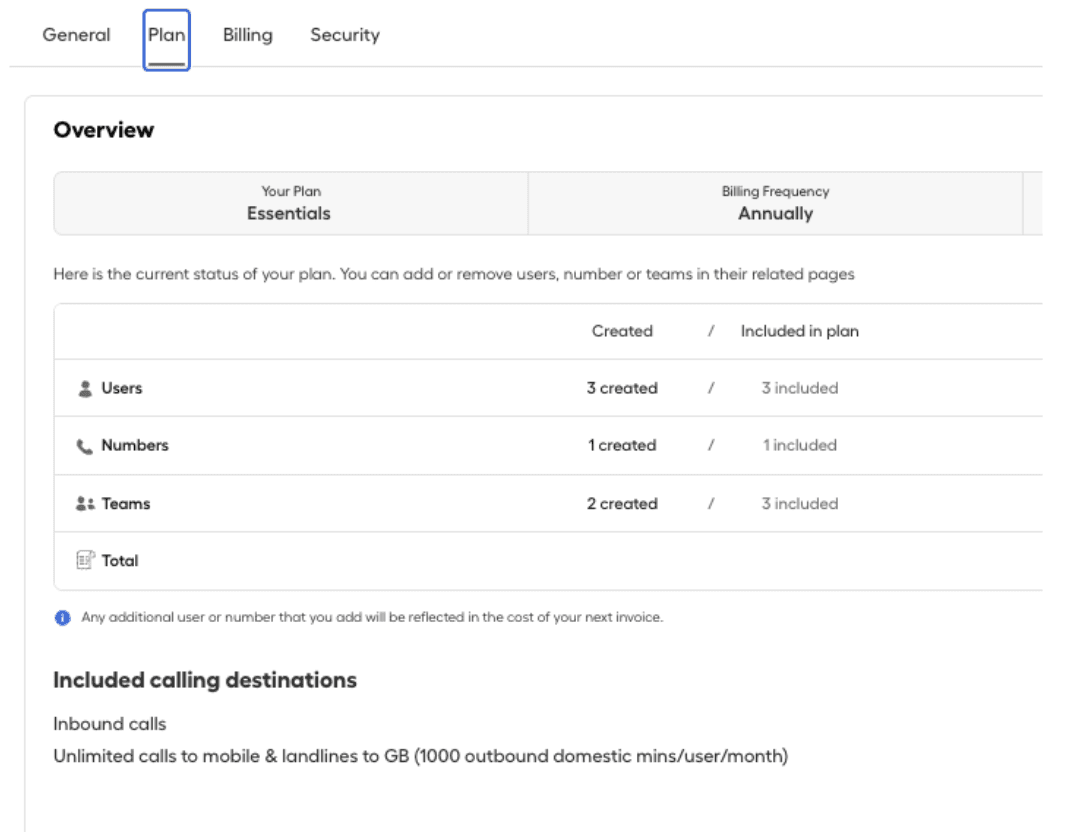Switch to the General tab
Screen dimensions: 1086x840
point(76,35)
